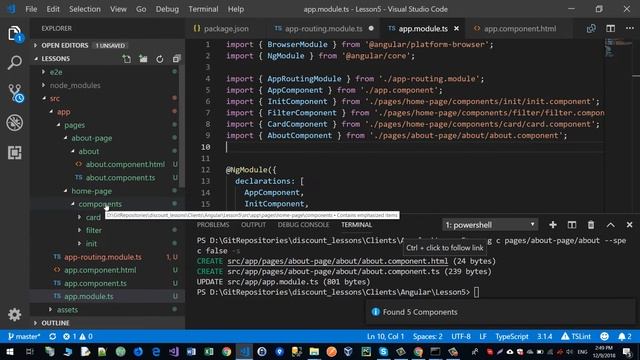Switch to app-routing.module.ts tab
The height and width of the screenshot is (360, 640).
tap(323, 29)
